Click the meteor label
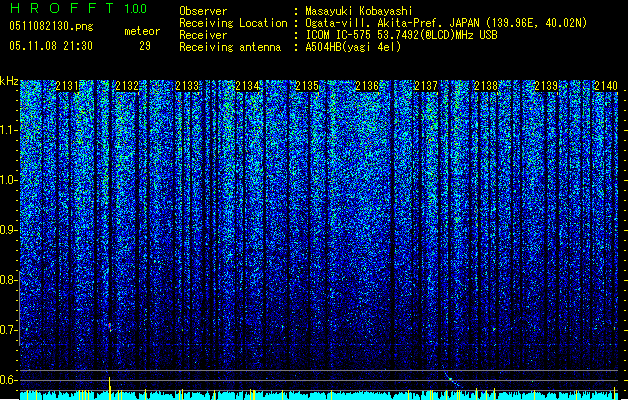629x400 pixels. pos(142,31)
